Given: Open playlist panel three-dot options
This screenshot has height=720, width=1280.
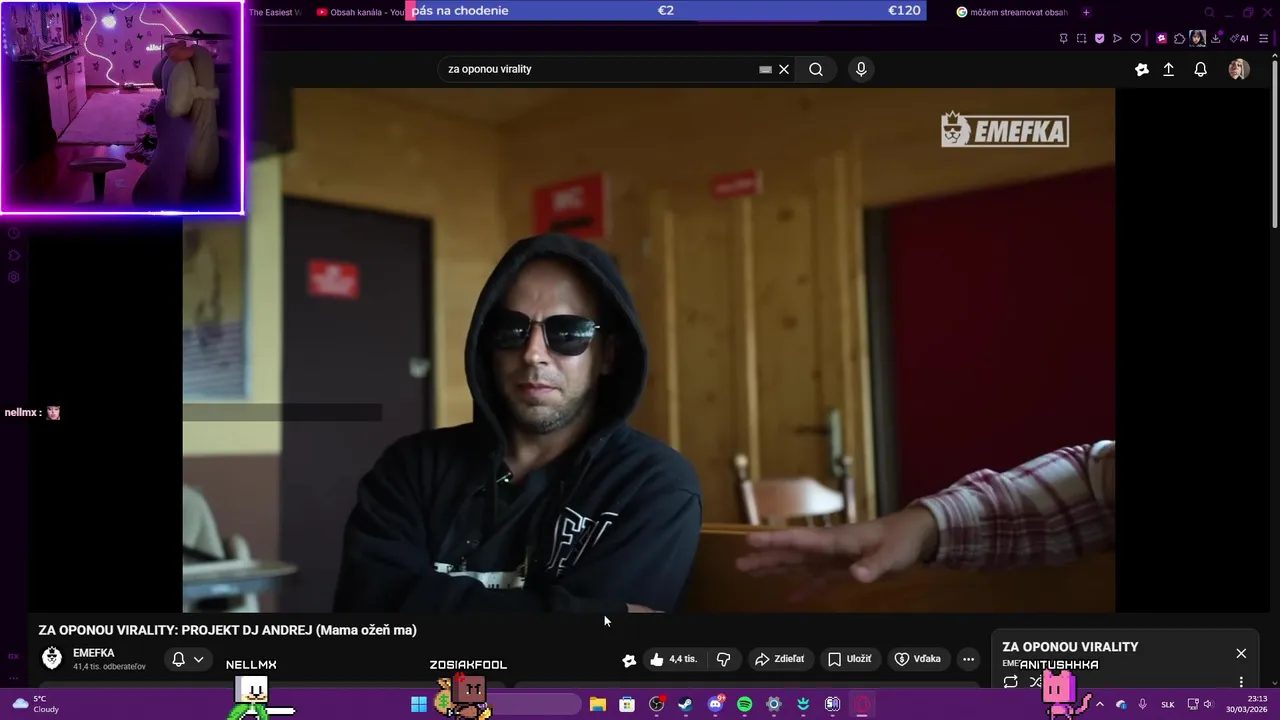Looking at the screenshot, I should (1241, 682).
